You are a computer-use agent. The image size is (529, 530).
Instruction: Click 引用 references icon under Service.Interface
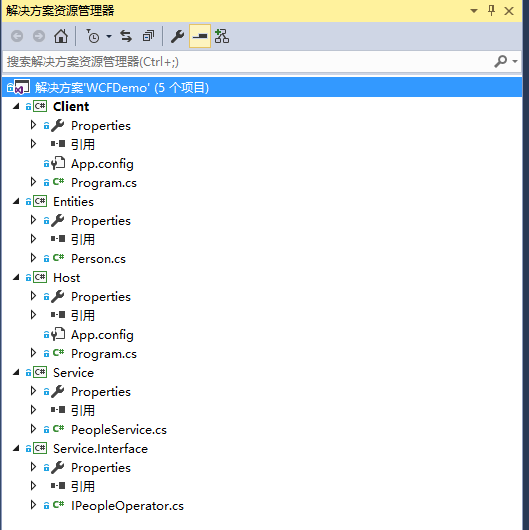(58, 486)
